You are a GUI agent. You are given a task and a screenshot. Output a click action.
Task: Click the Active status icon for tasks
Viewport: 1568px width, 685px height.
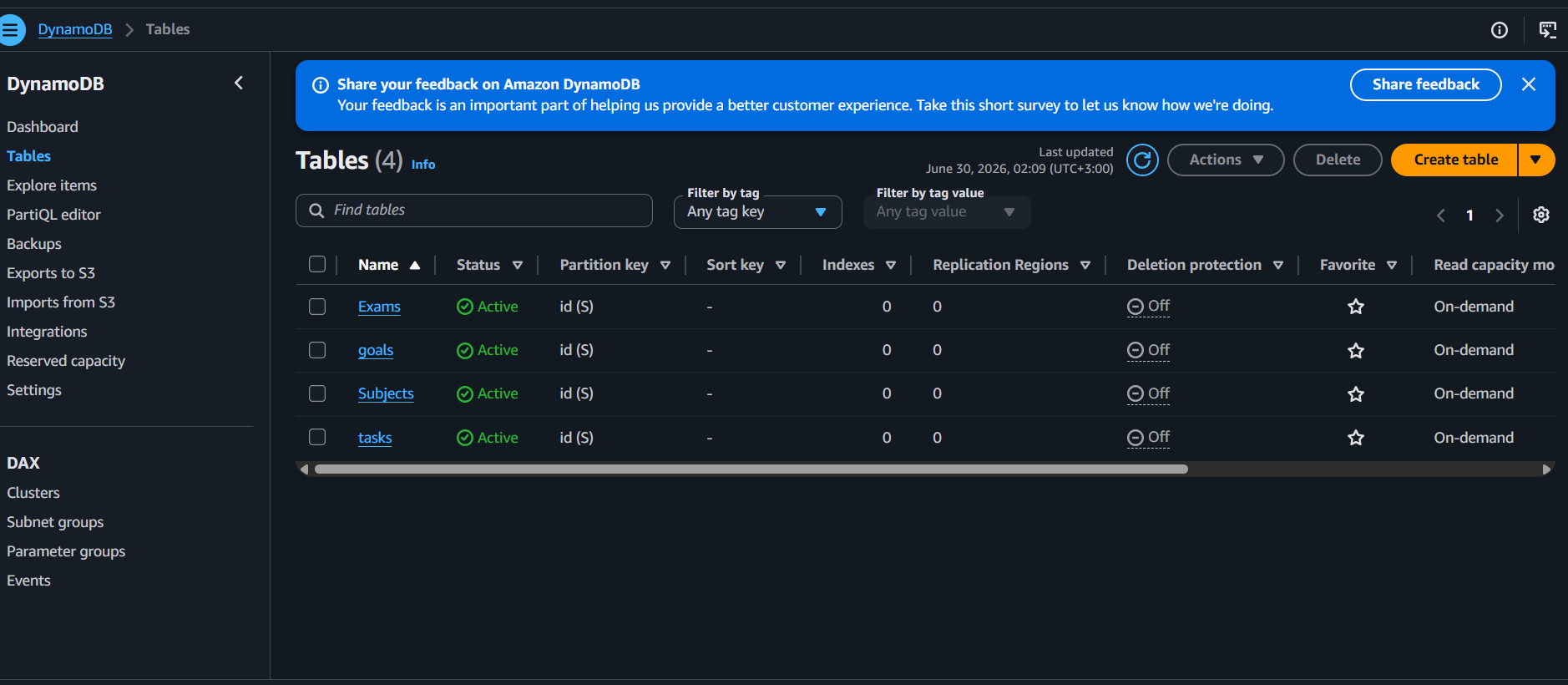pyautogui.click(x=465, y=438)
